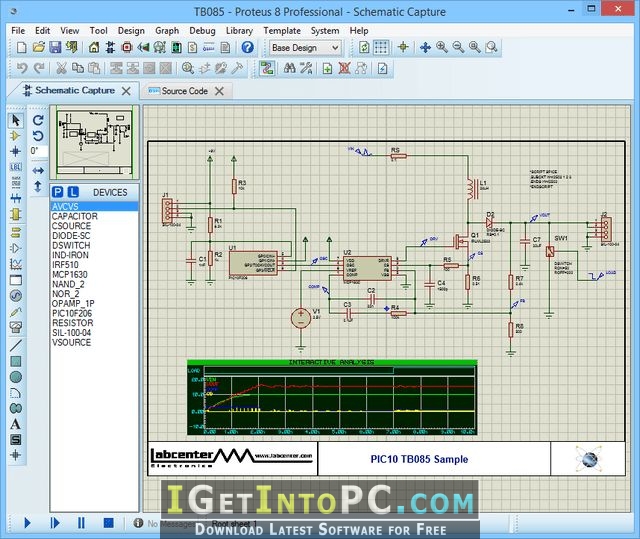Select IRF510 in the devices list
The width and height of the screenshot is (640, 539).
[x=94, y=264]
